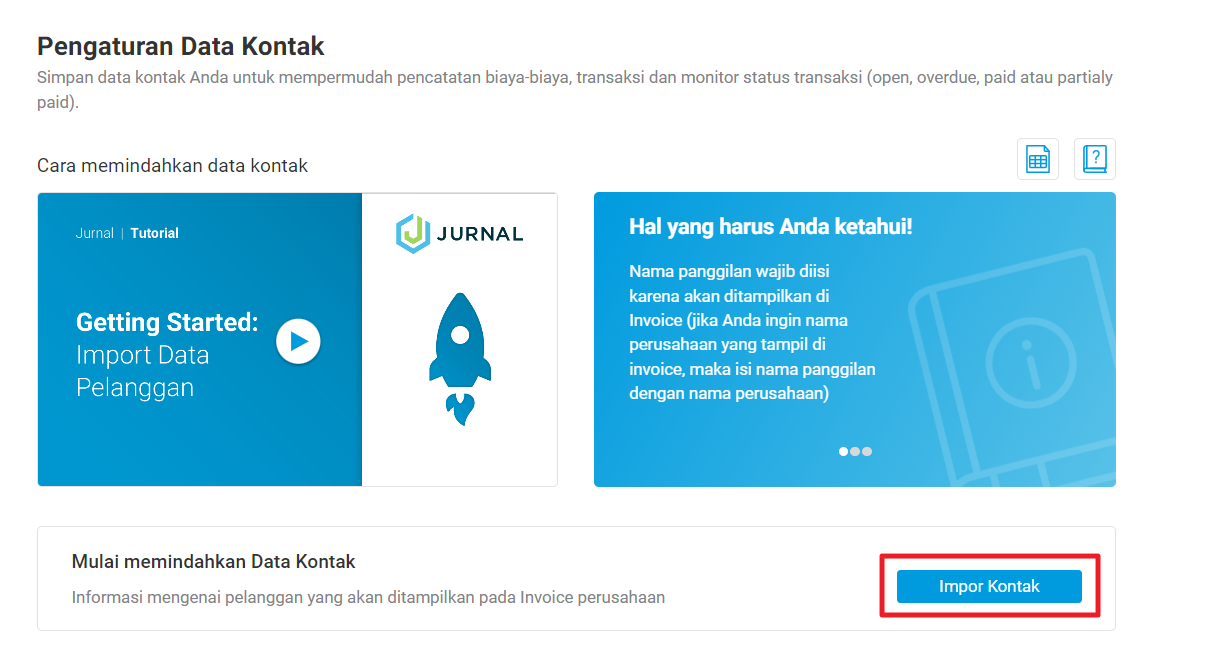
Task: Click the 'Mulai memindahkan Data Kontak' heading
Action: [x=214, y=562]
